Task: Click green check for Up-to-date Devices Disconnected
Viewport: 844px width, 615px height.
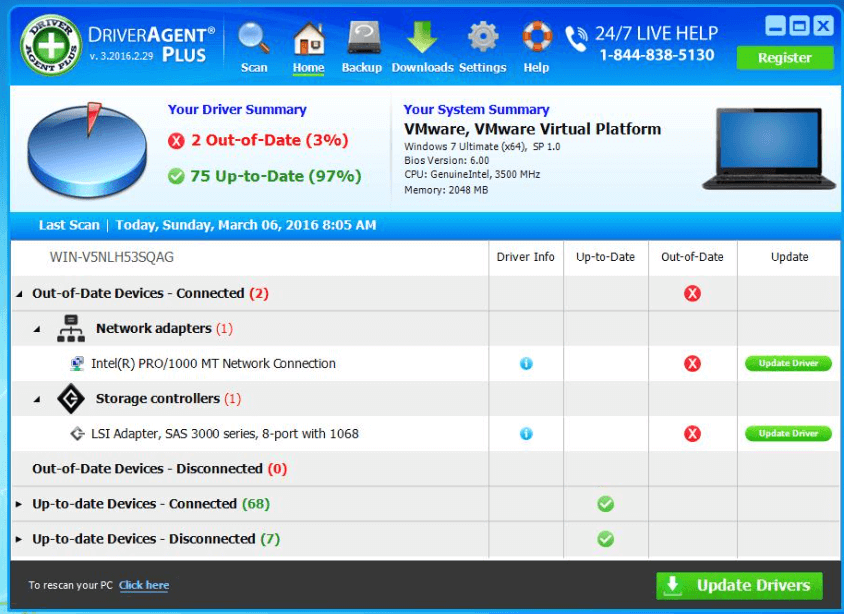Action: coord(606,539)
